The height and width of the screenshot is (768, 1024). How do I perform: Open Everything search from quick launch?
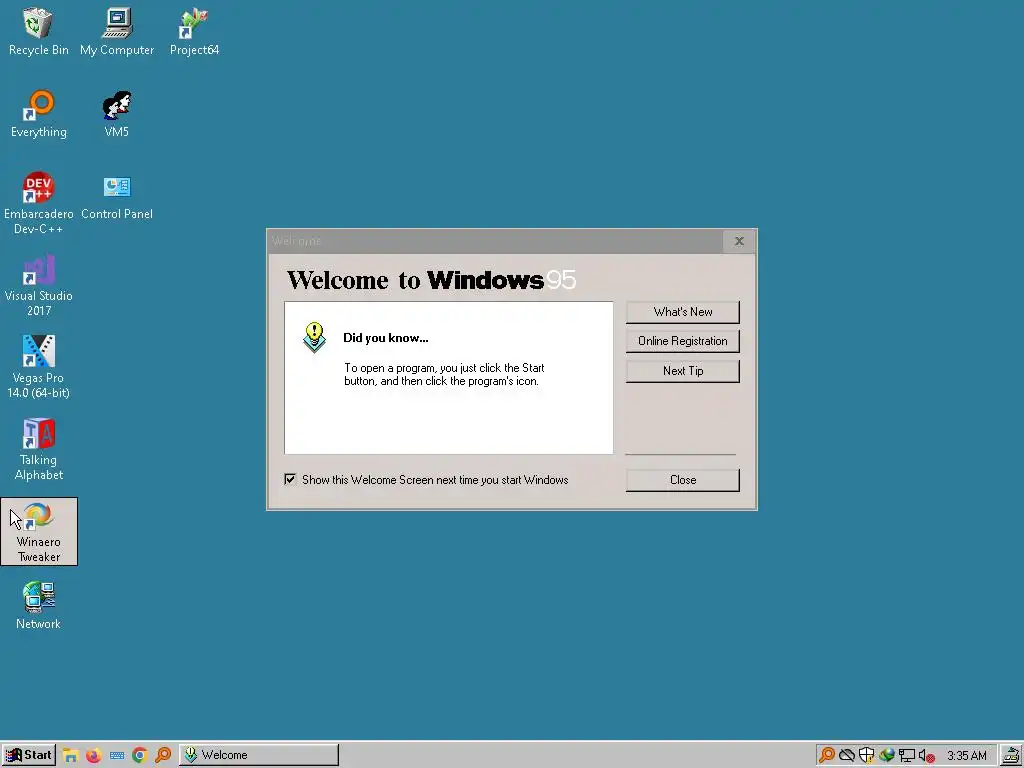(163, 755)
